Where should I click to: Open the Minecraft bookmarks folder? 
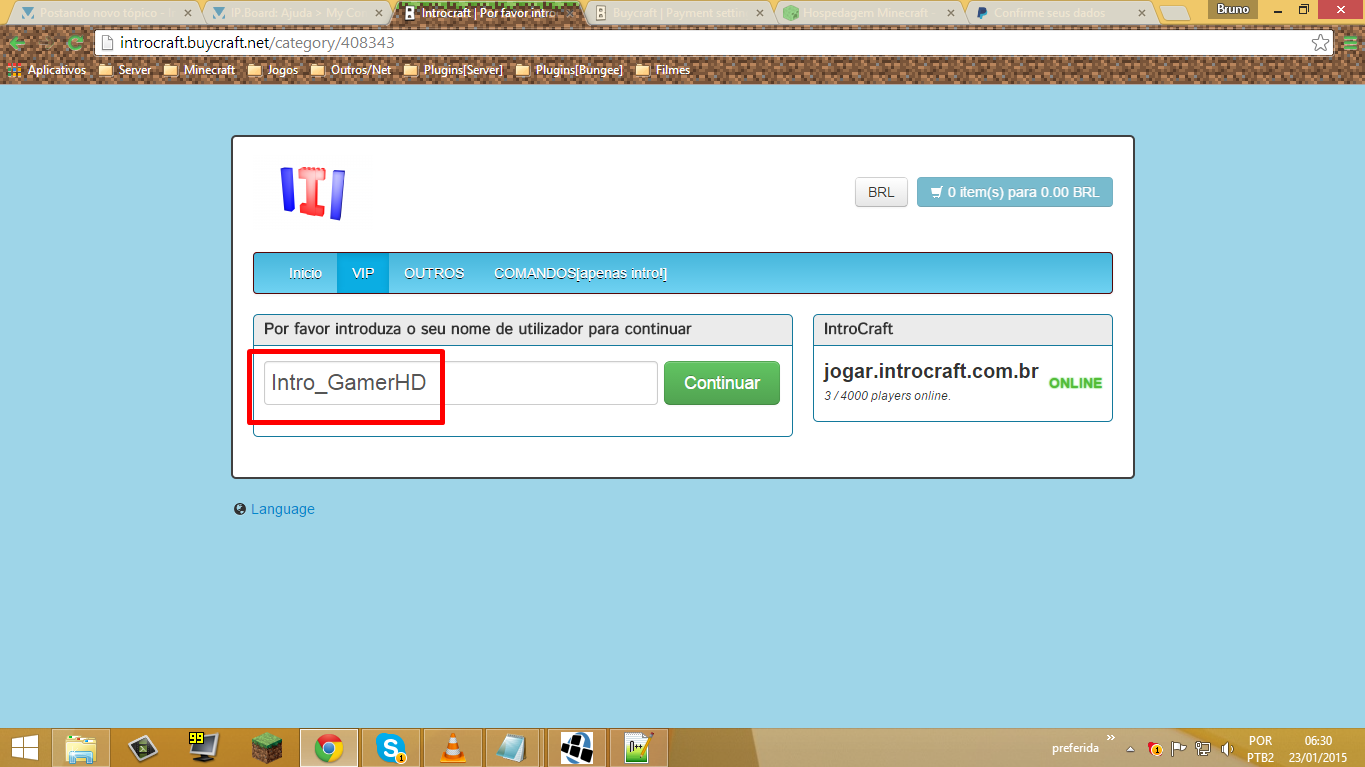pyautogui.click(x=200, y=70)
